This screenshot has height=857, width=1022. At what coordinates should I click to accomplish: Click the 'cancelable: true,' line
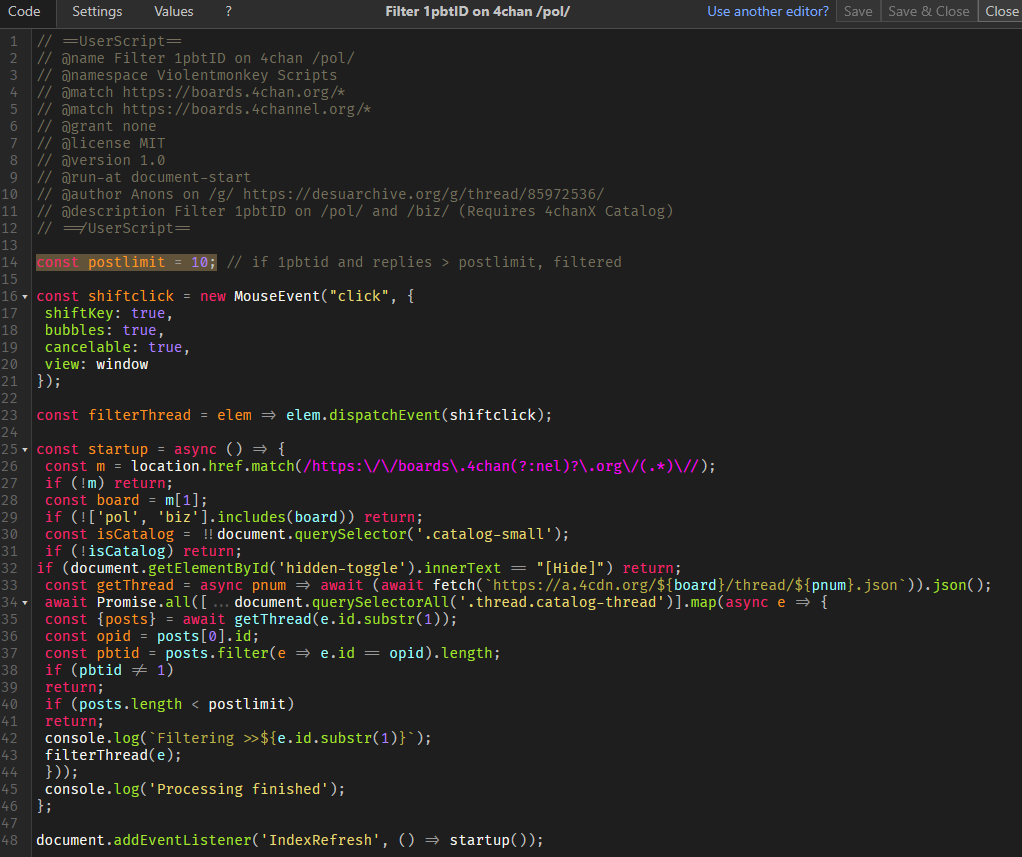pos(117,347)
